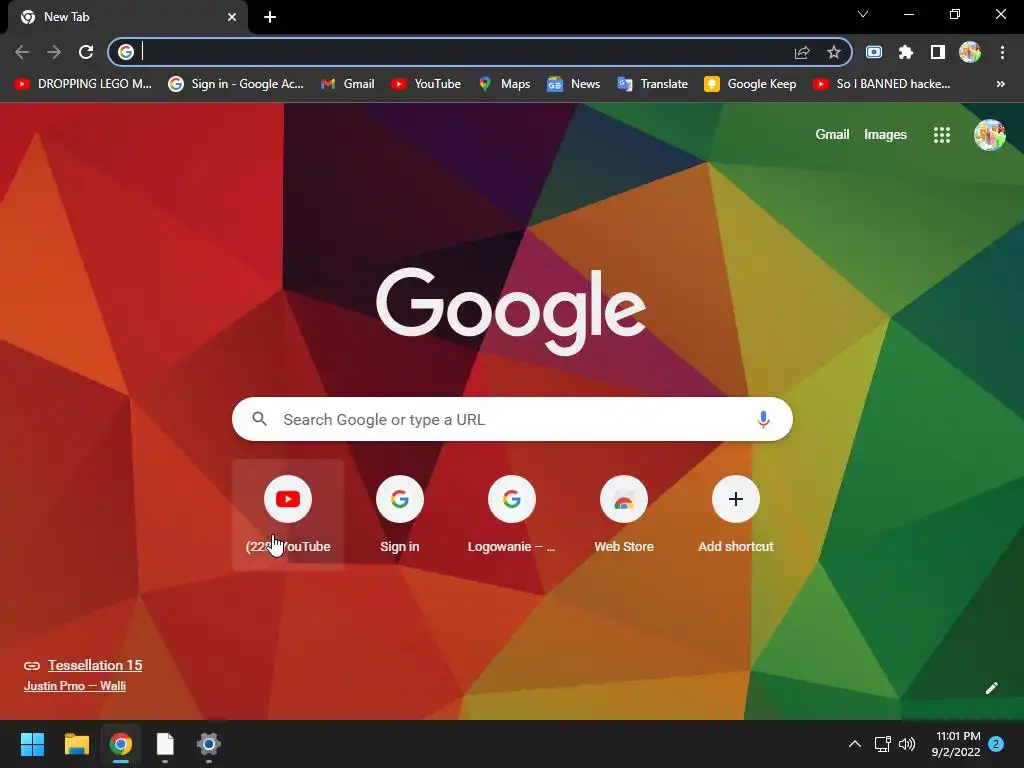Open the Maps bookmark
This screenshot has width=1024, height=768.
(x=504, y=84)
